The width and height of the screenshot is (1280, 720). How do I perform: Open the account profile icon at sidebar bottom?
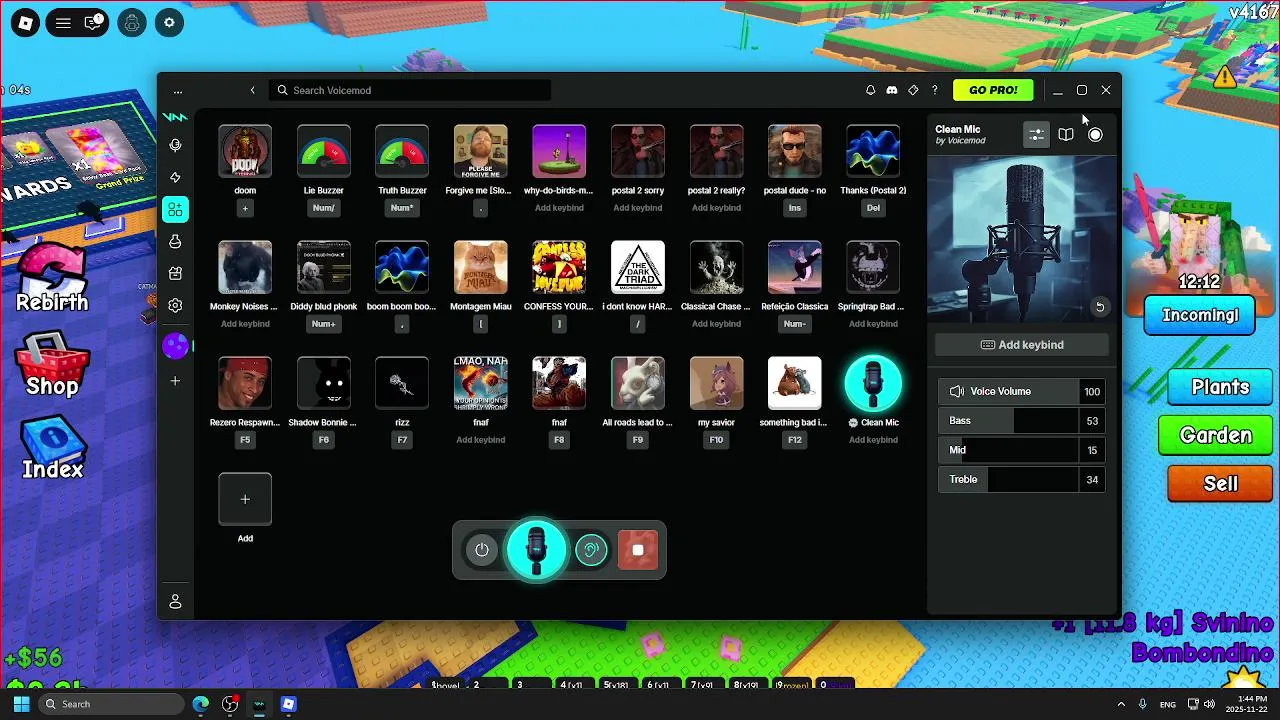coord(175,601)
